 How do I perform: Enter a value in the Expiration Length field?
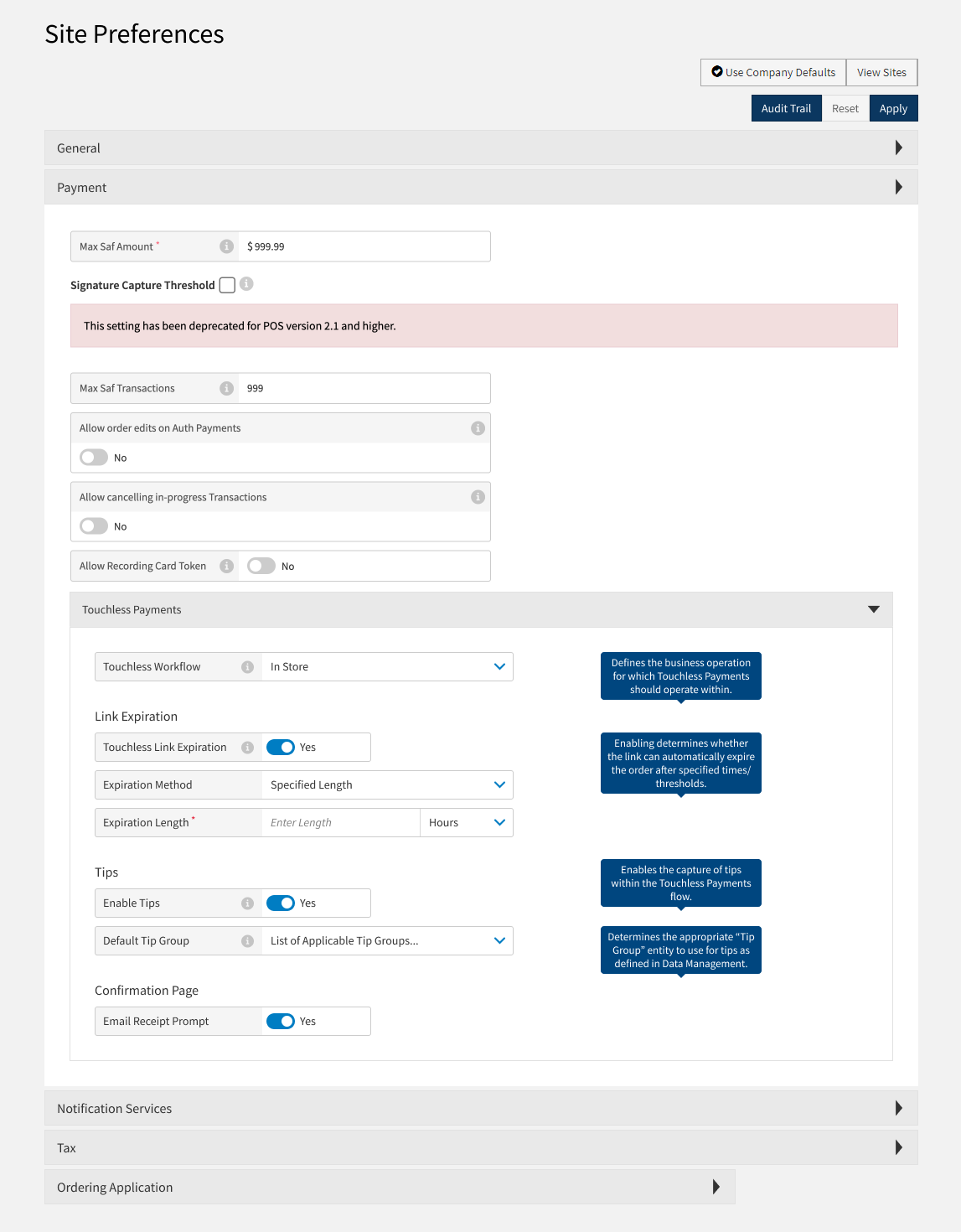point(339,822)
